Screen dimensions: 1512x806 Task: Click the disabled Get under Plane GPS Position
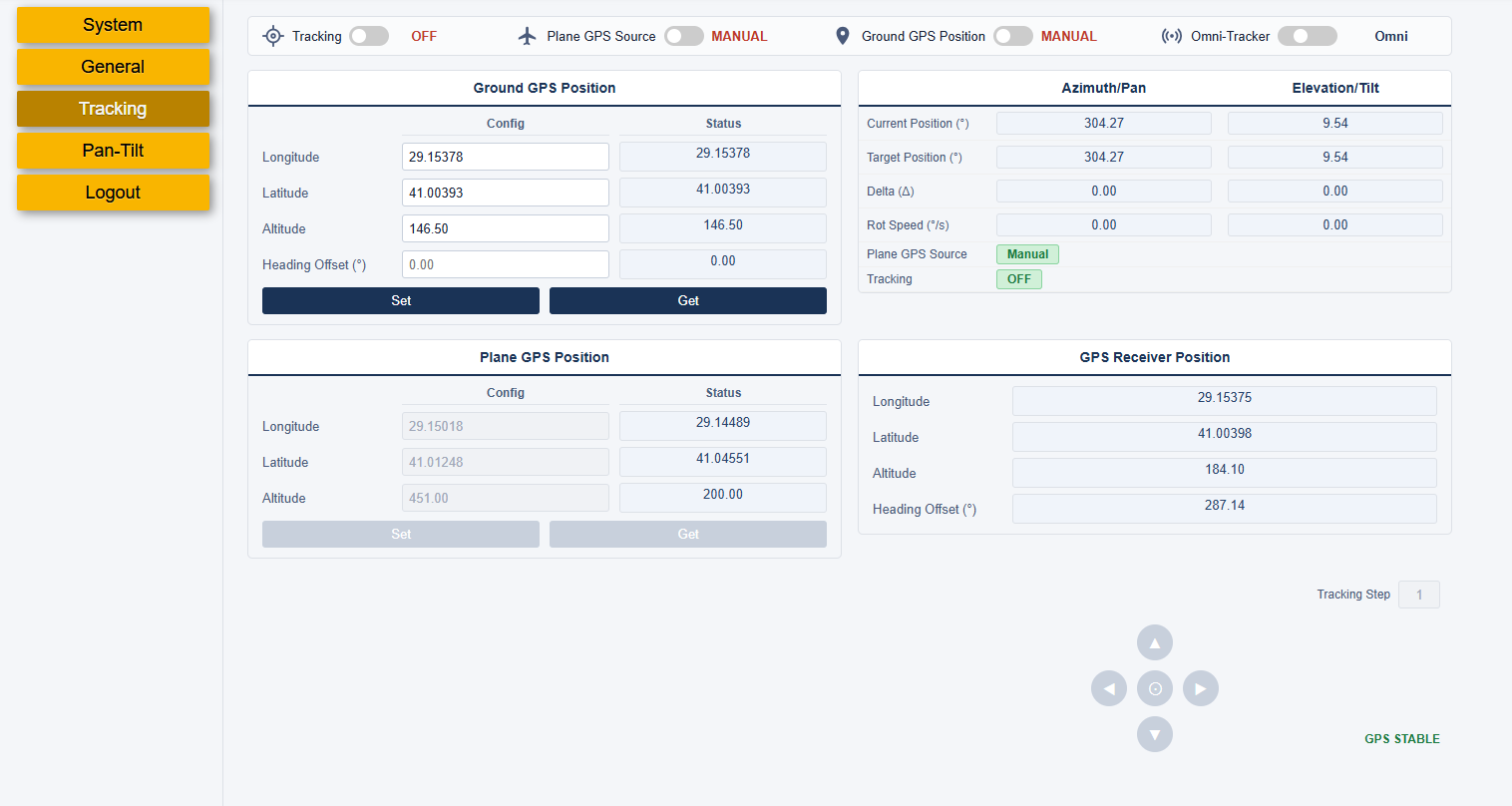[x=688, y=534]
